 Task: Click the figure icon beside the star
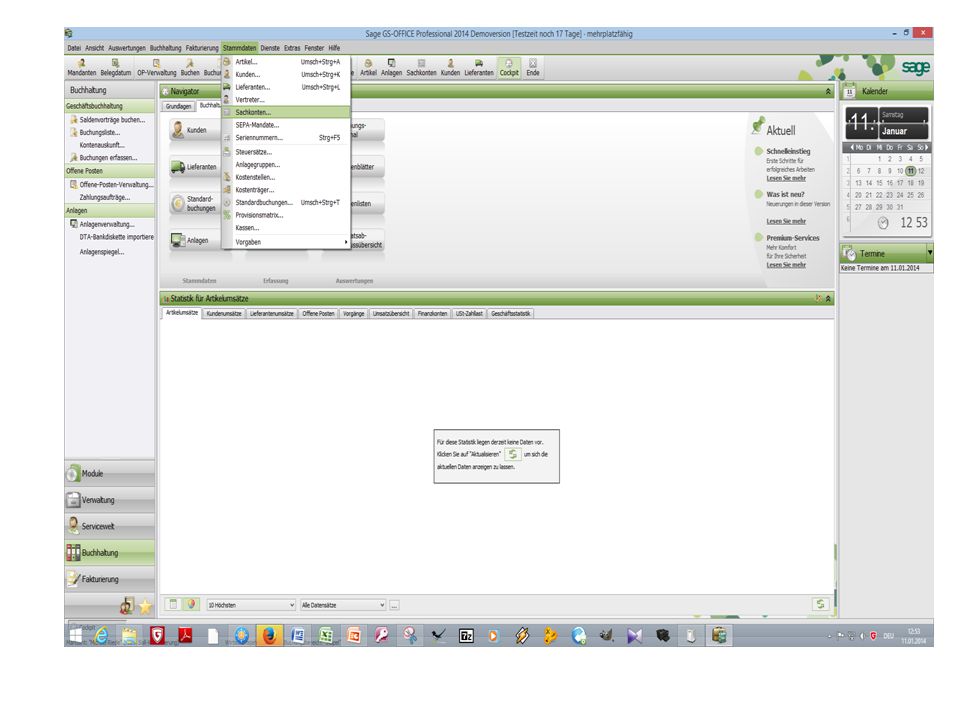127,606
